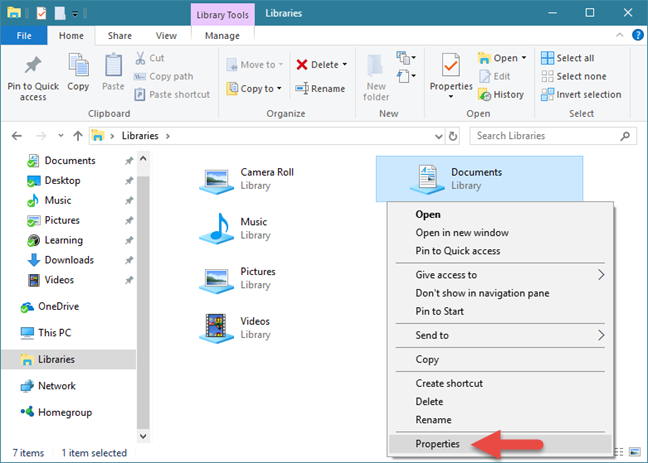Image resolution: width=648 pixels, height=463 pixels.
Task: Expand address bar history dropdown
Action: pos(438,136)
